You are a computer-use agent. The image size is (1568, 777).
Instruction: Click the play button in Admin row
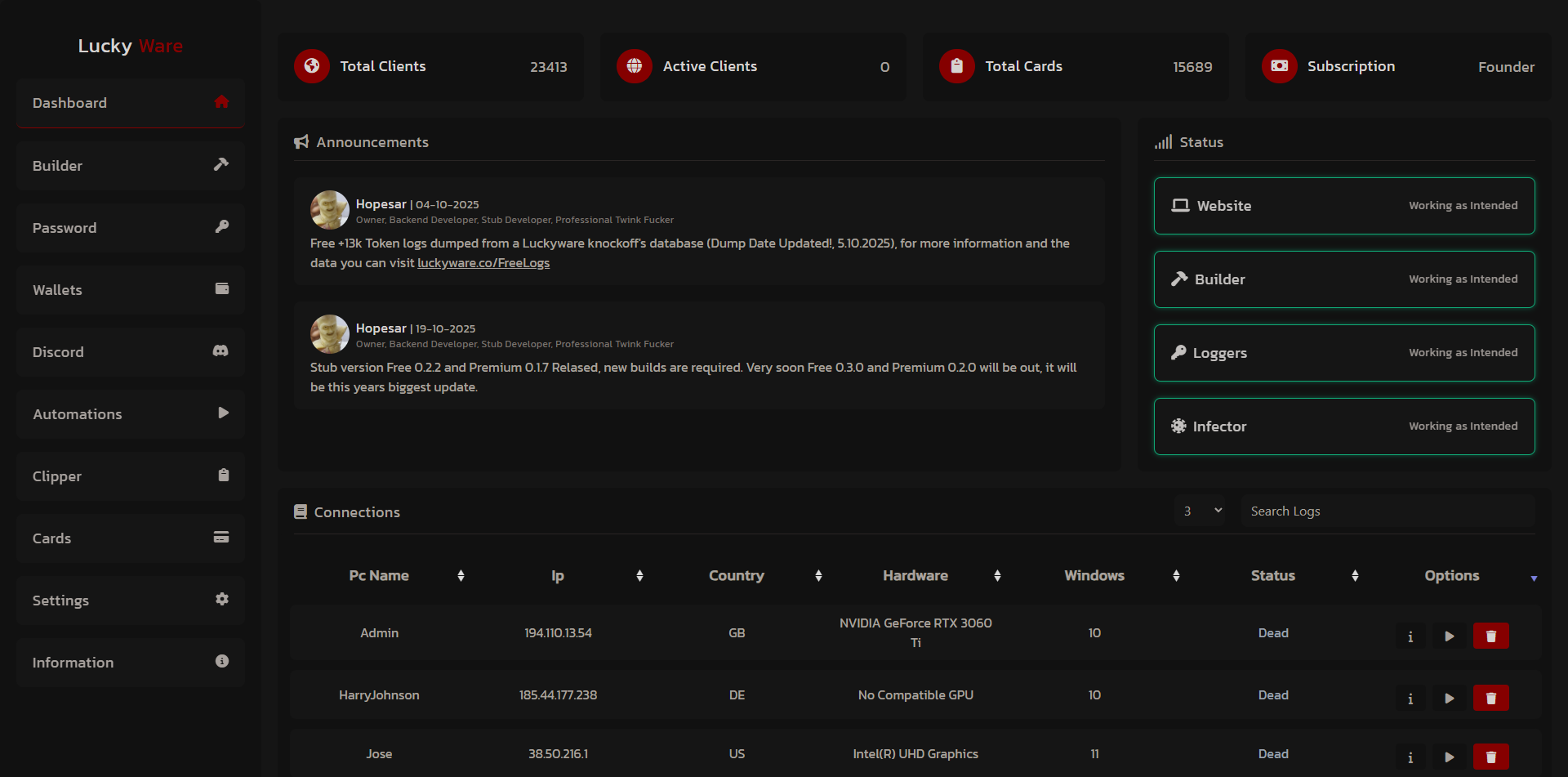click(x=1449, y=636)
